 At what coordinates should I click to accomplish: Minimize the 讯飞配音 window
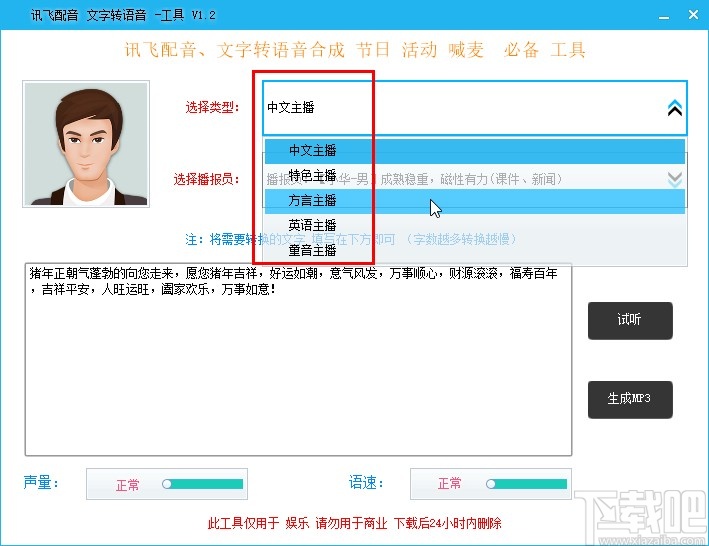[x=664, y=16]
